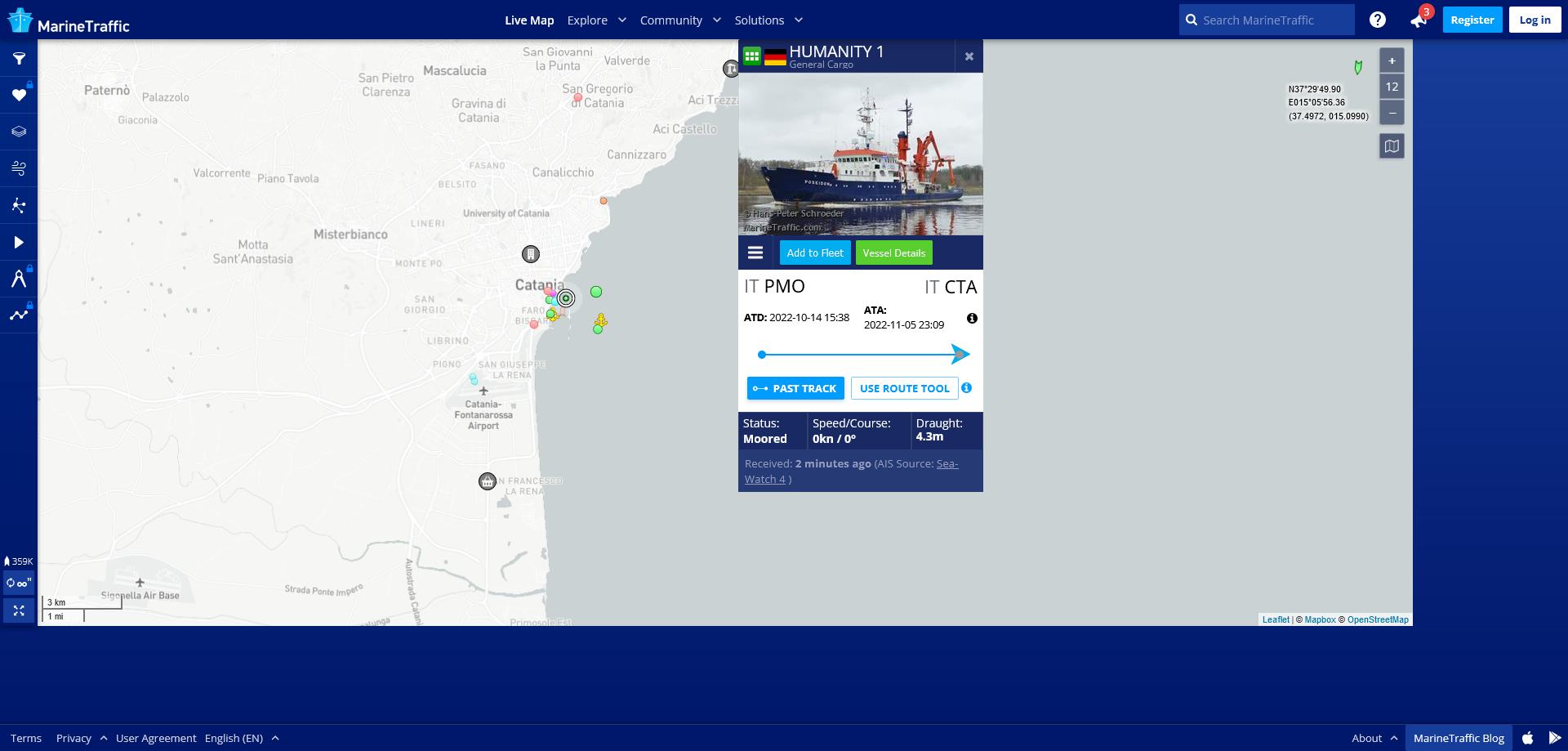Image resolution: width=1568 pixels, height=751 pixels.
Task: Click info icon beside route tool
Action: (x=967, y=388)
